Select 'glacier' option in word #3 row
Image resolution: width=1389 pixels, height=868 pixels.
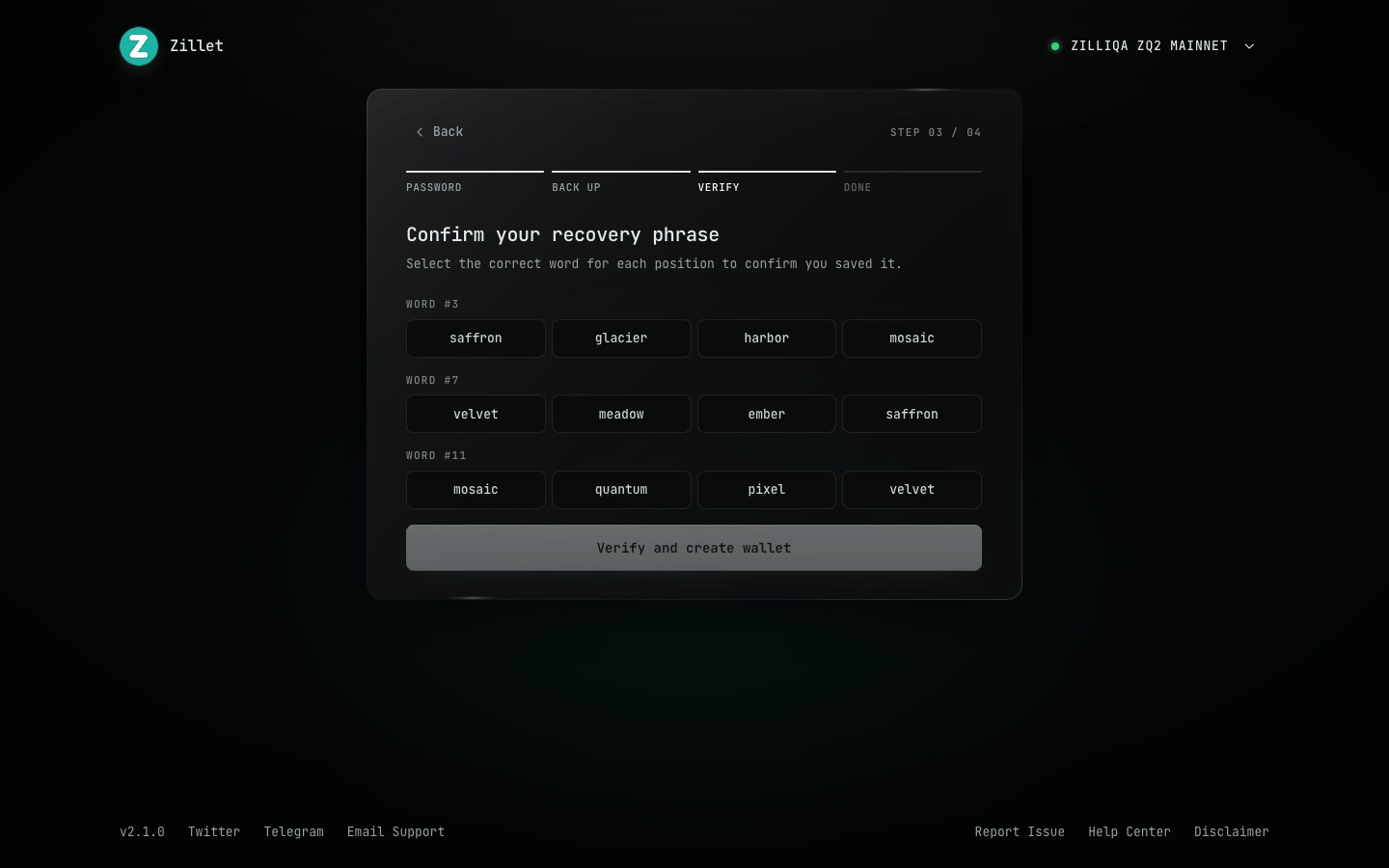point(621,339)
